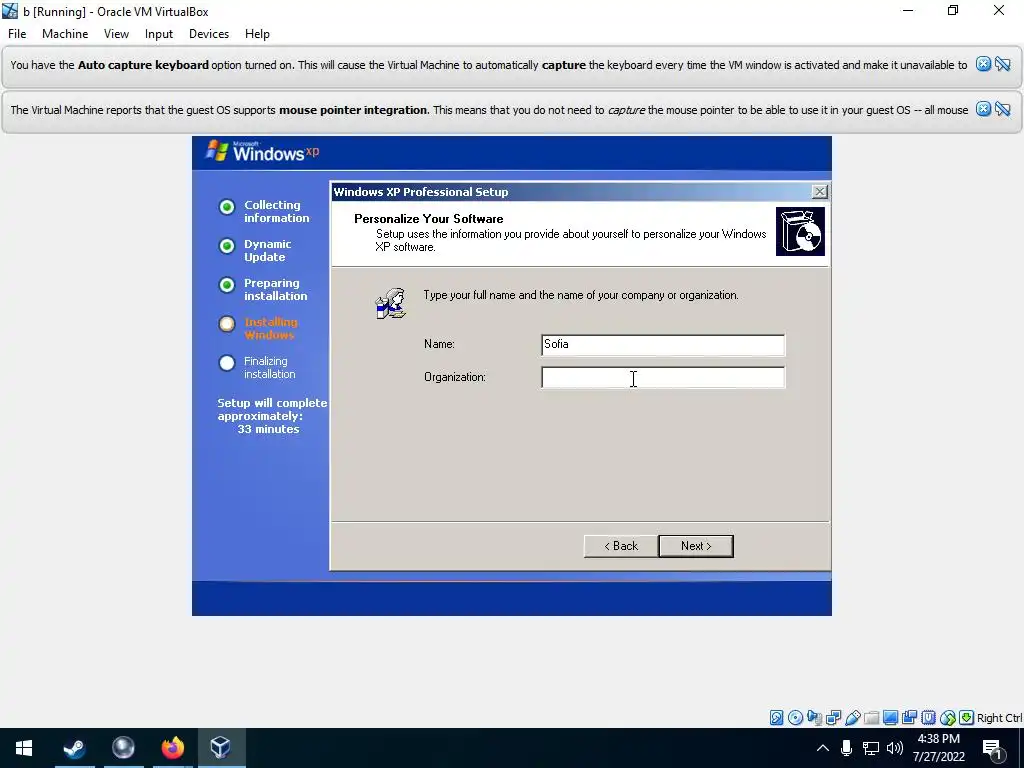The image size is (1024, 768).
Task: Open the Devices menu
Action: pyautogui.click(x=209, y=34)
